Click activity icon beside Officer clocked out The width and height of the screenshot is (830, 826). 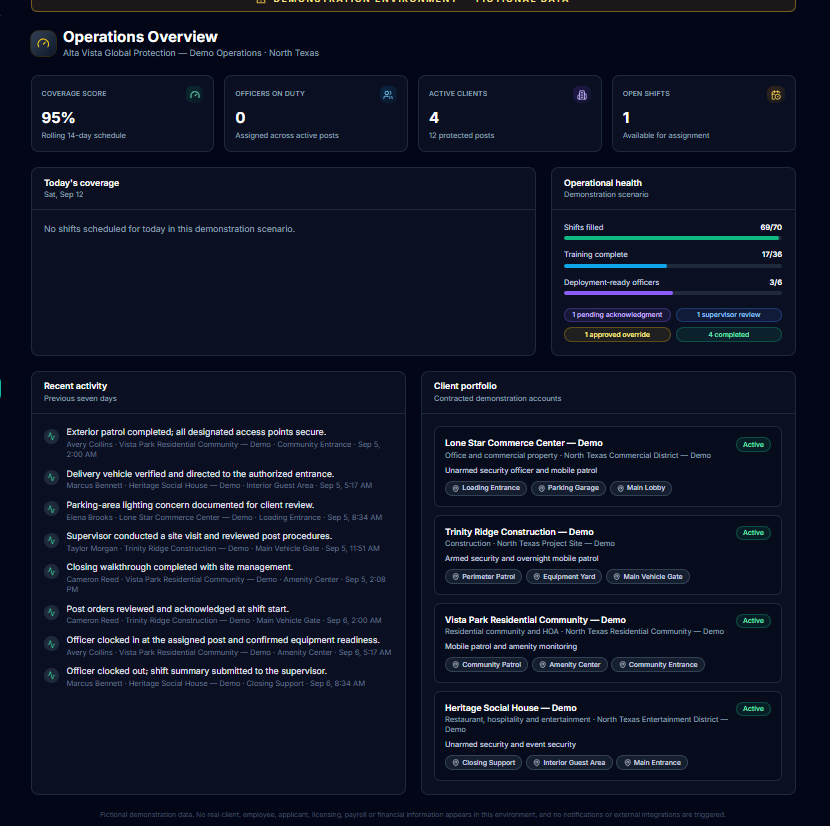click(x=51, y=675)
